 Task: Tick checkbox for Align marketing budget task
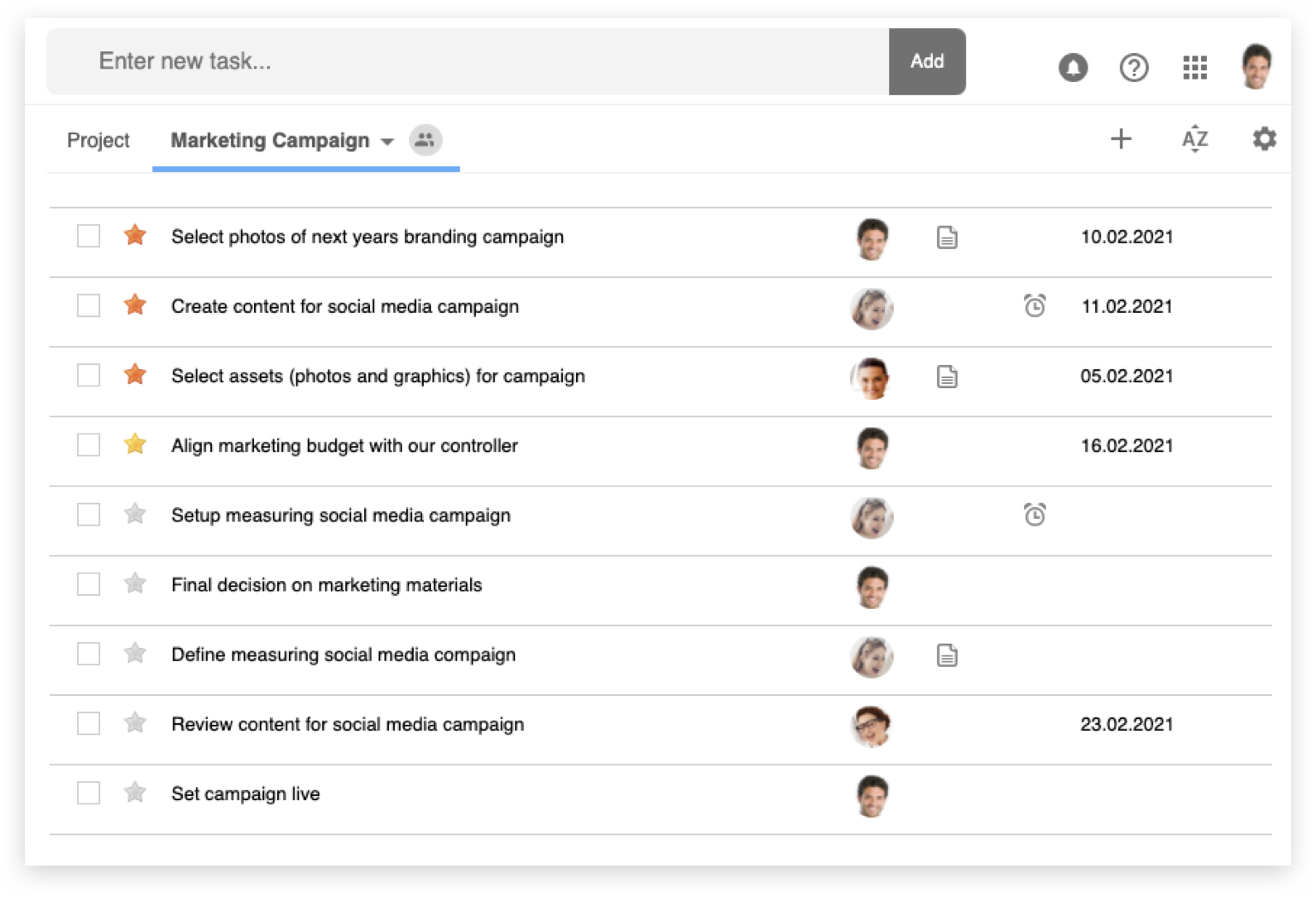89,445
